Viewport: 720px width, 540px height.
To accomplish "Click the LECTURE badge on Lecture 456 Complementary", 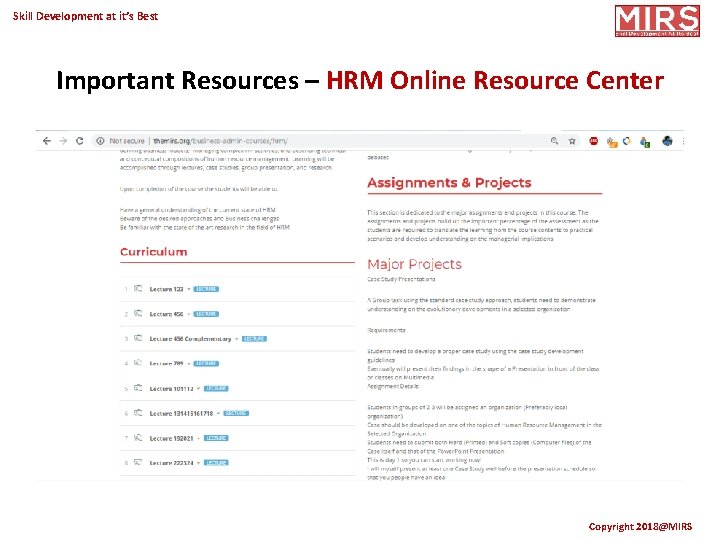I will 254,339.
